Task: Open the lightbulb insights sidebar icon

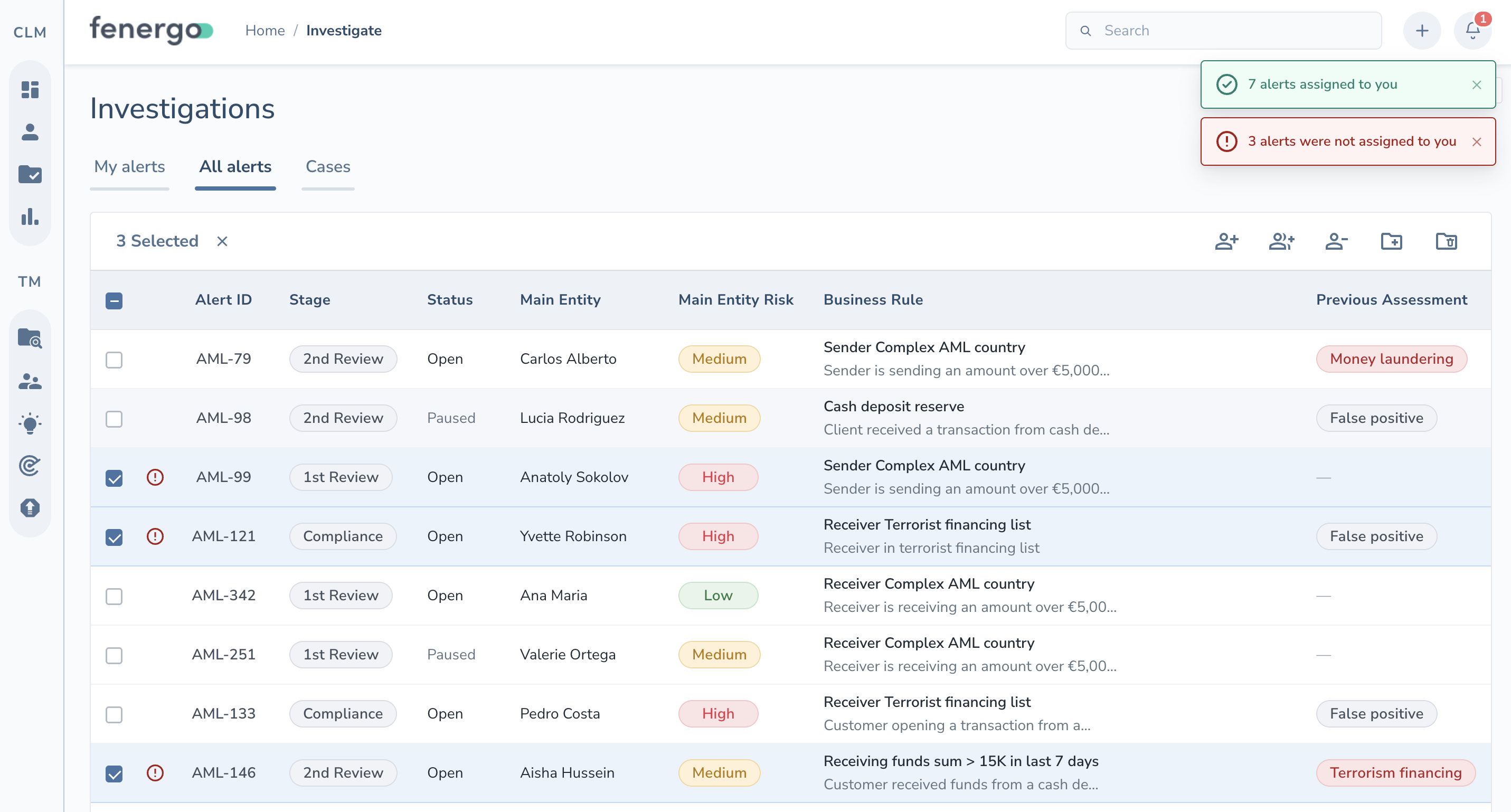Action: coord(30,423)
